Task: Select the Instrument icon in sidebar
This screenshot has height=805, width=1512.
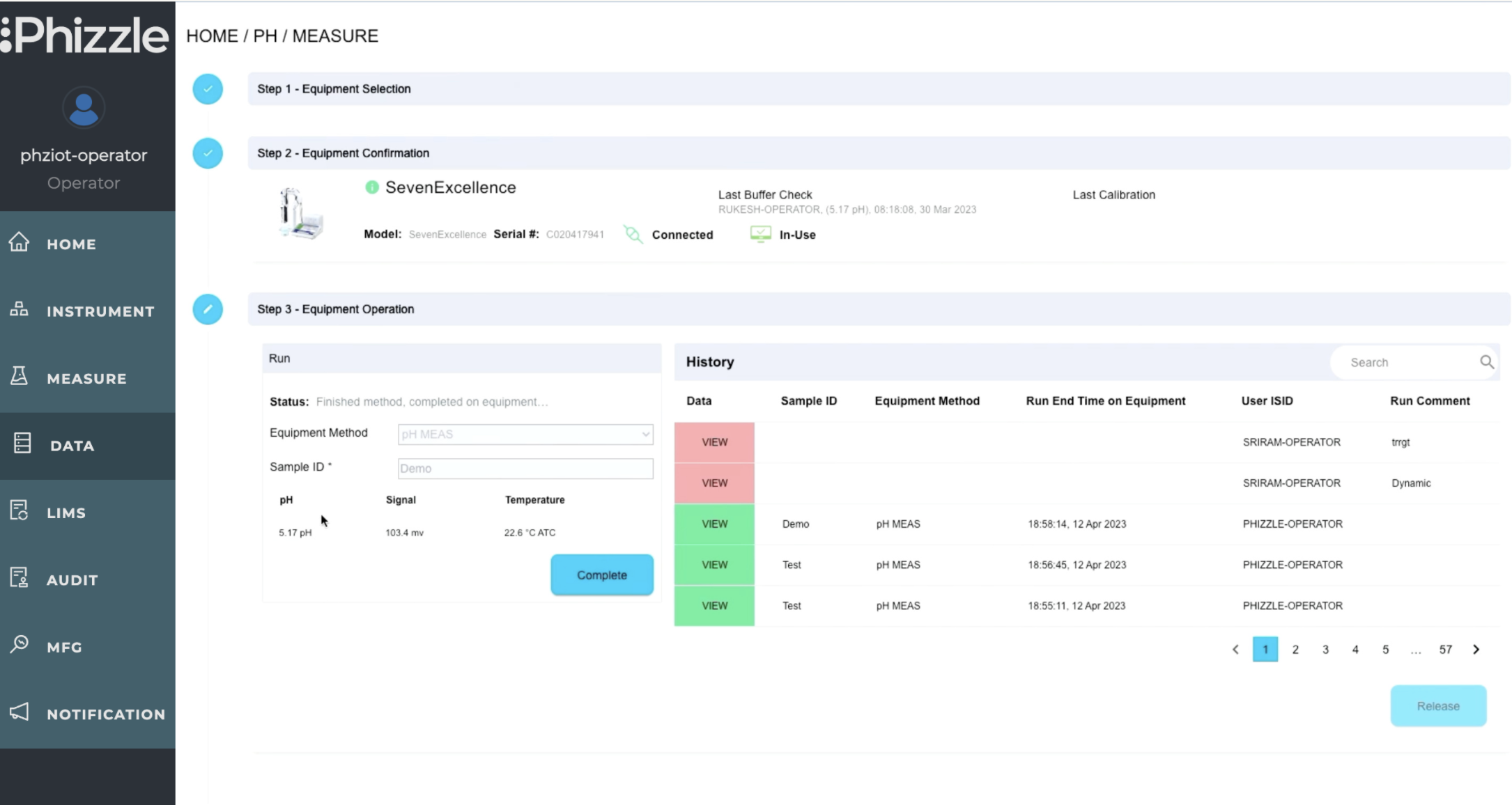Action: (19, 308)
